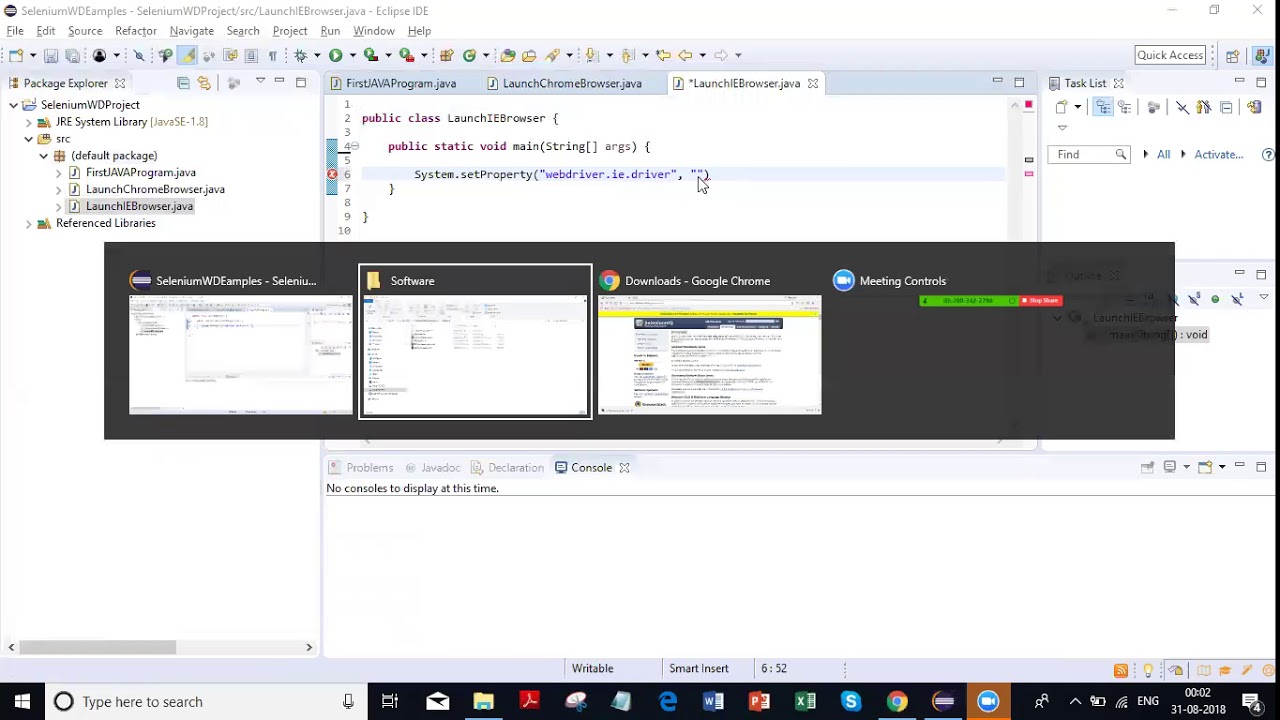1280x720 pixels.
Task: Toggle Hide Completed Tasks icon
Action: (x=1182, y=107)
